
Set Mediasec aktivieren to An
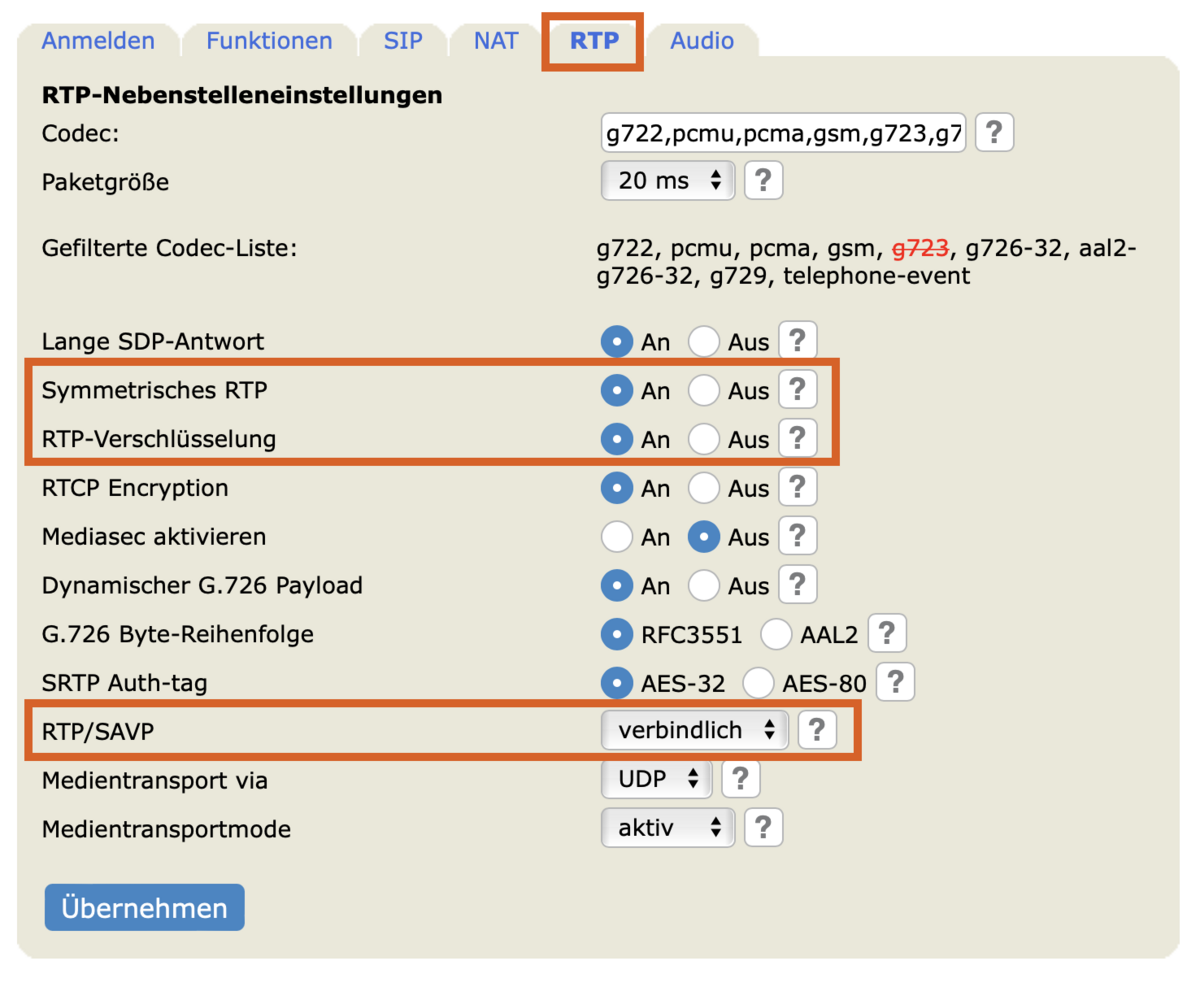618,537
